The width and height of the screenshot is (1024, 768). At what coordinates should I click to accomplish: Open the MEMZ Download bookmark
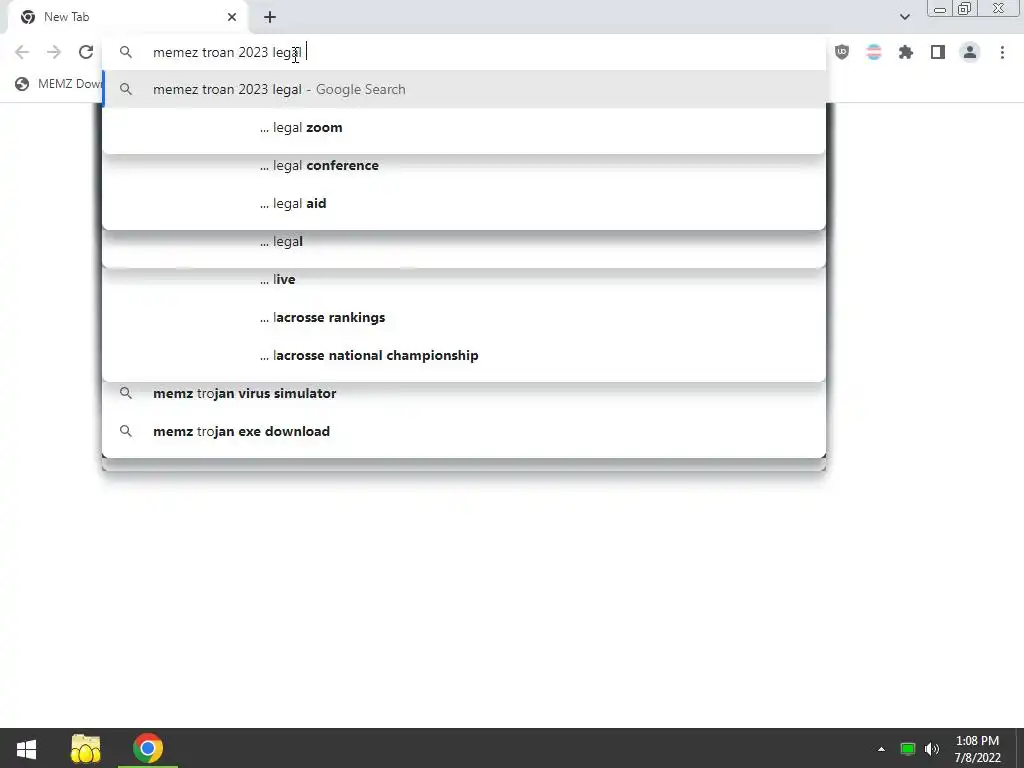coord(57,84)
